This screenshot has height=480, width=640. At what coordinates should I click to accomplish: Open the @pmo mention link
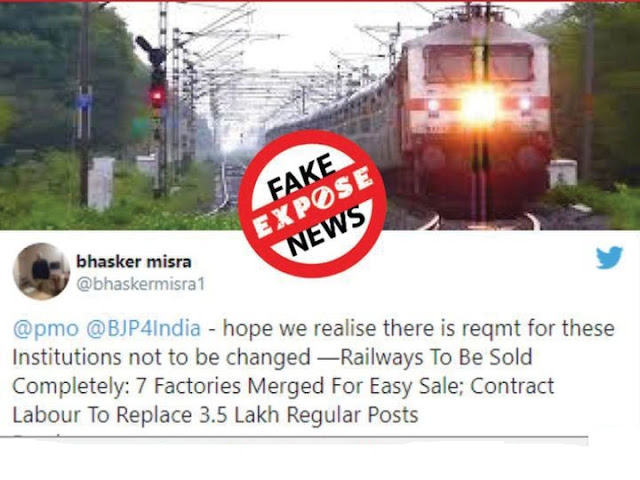[x=46, y=329]
